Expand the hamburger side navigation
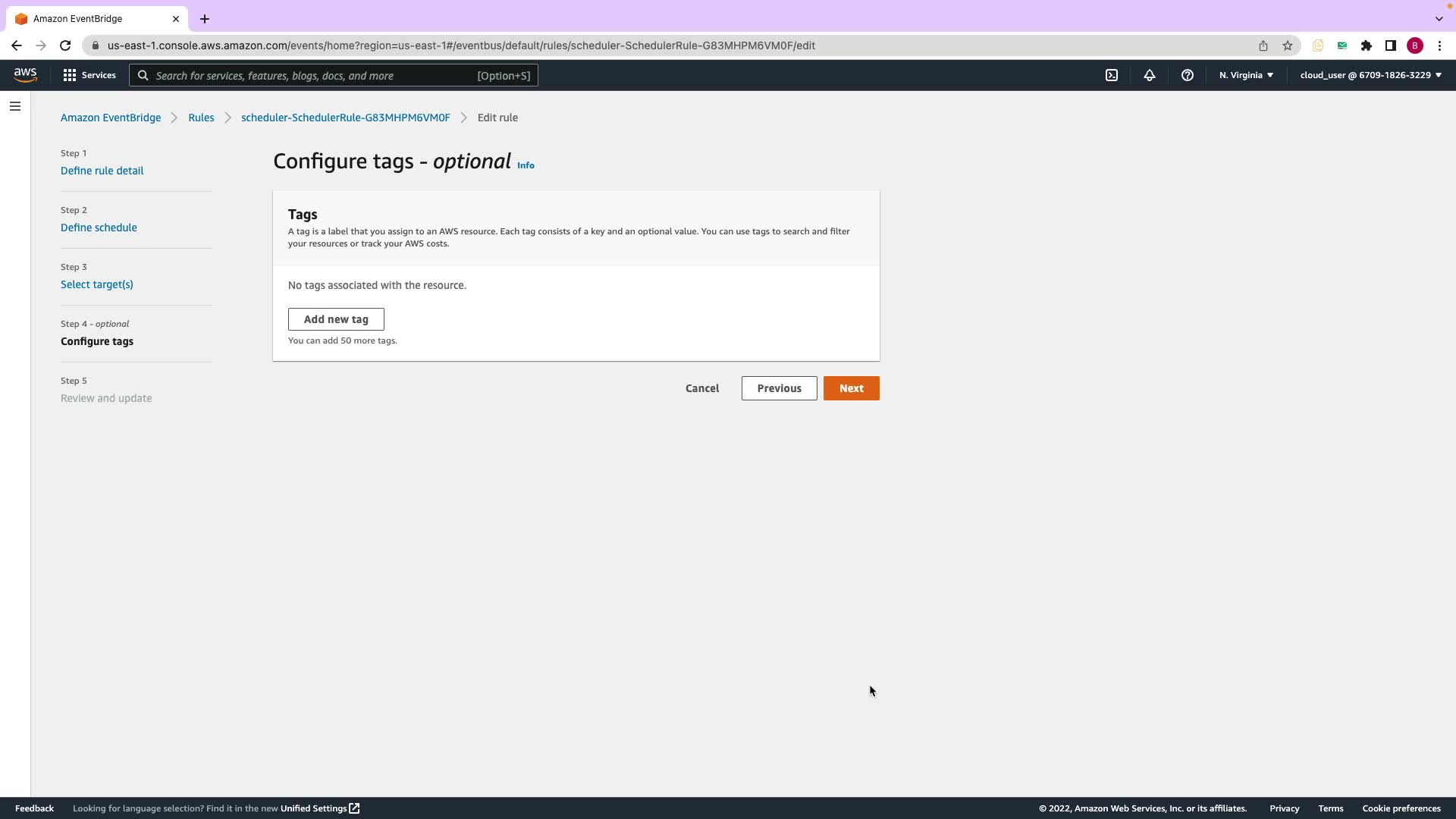 click(15, 106)
